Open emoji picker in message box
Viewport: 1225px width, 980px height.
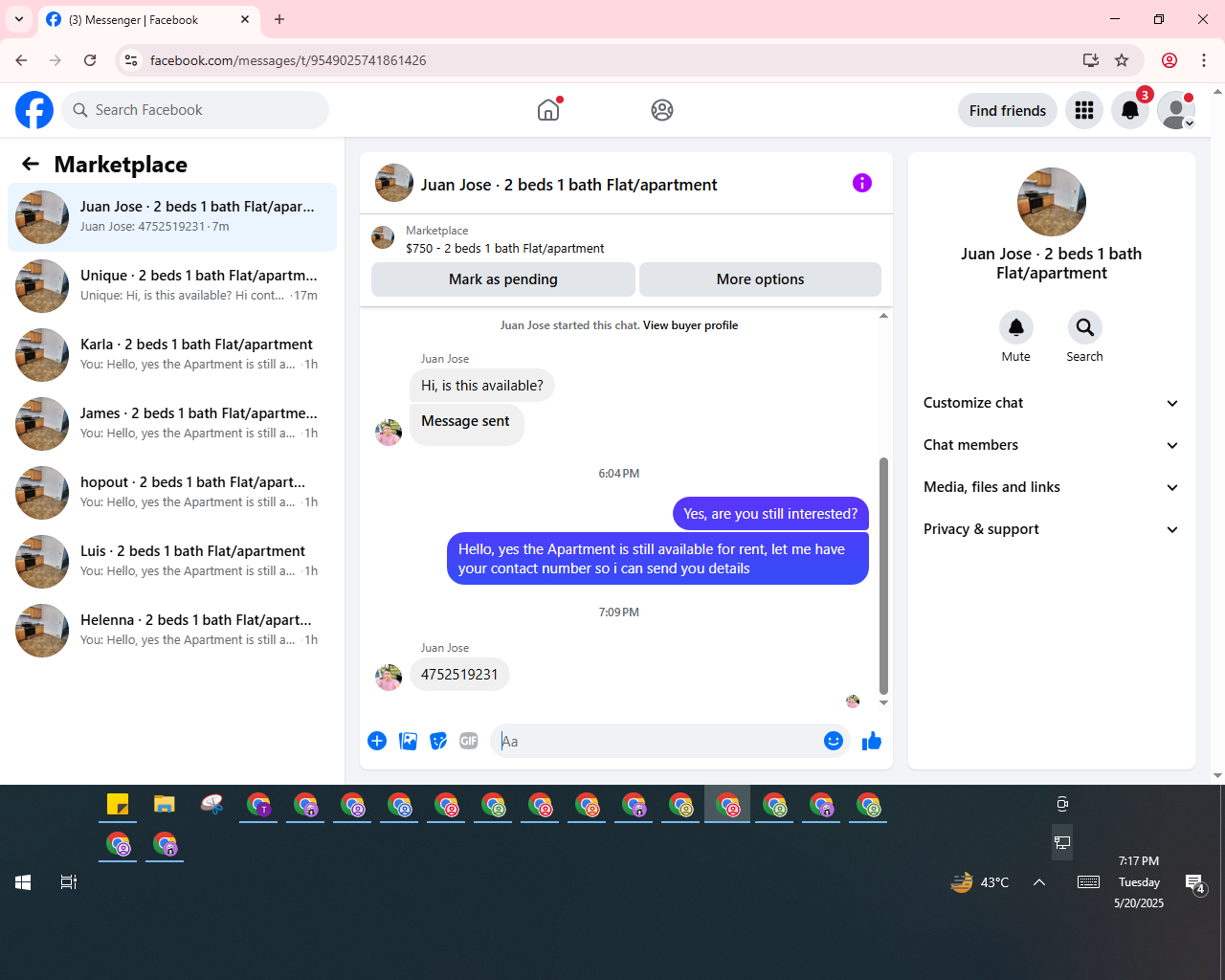click(x=834, y=741)
